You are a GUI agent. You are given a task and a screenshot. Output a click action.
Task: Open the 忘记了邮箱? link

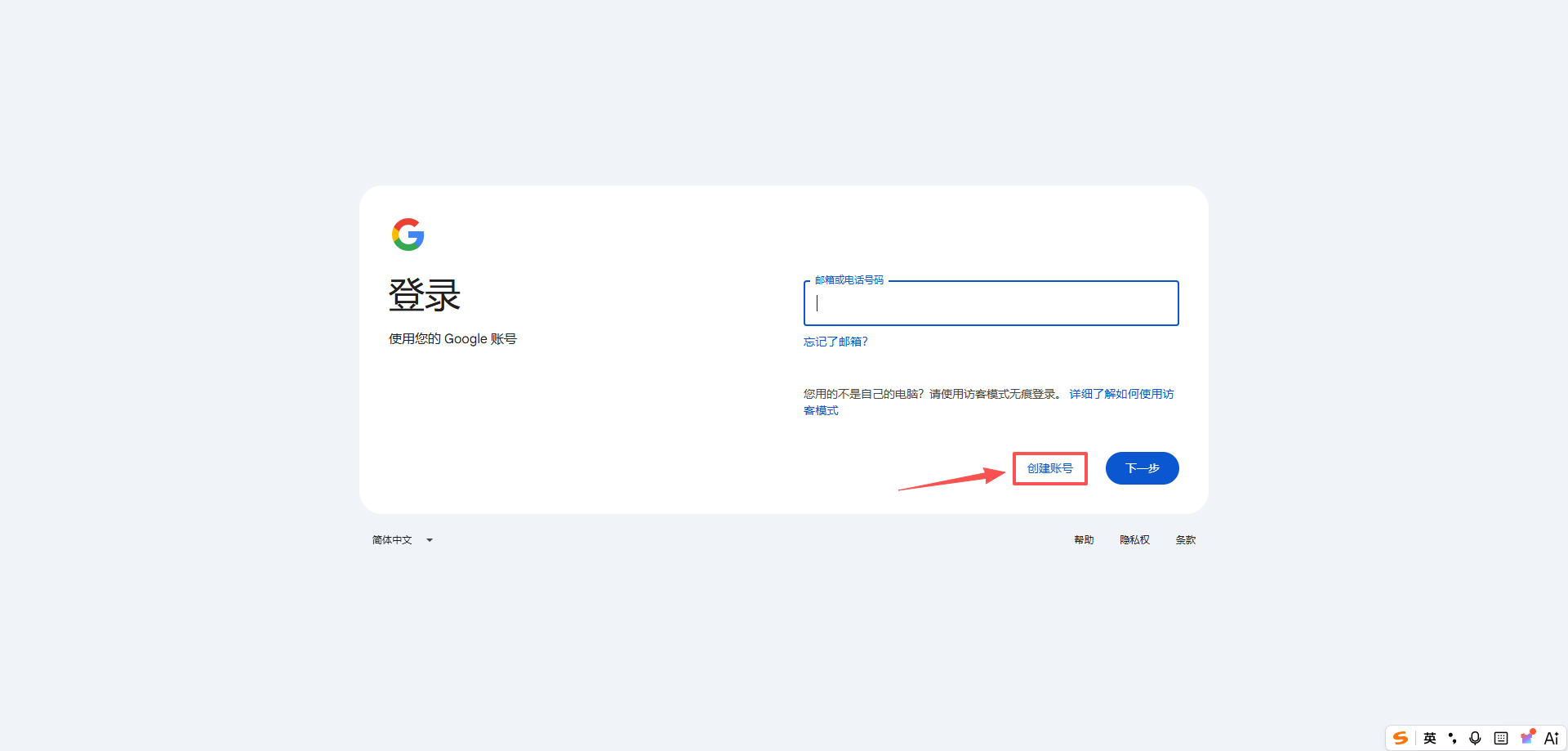point(835,342)
